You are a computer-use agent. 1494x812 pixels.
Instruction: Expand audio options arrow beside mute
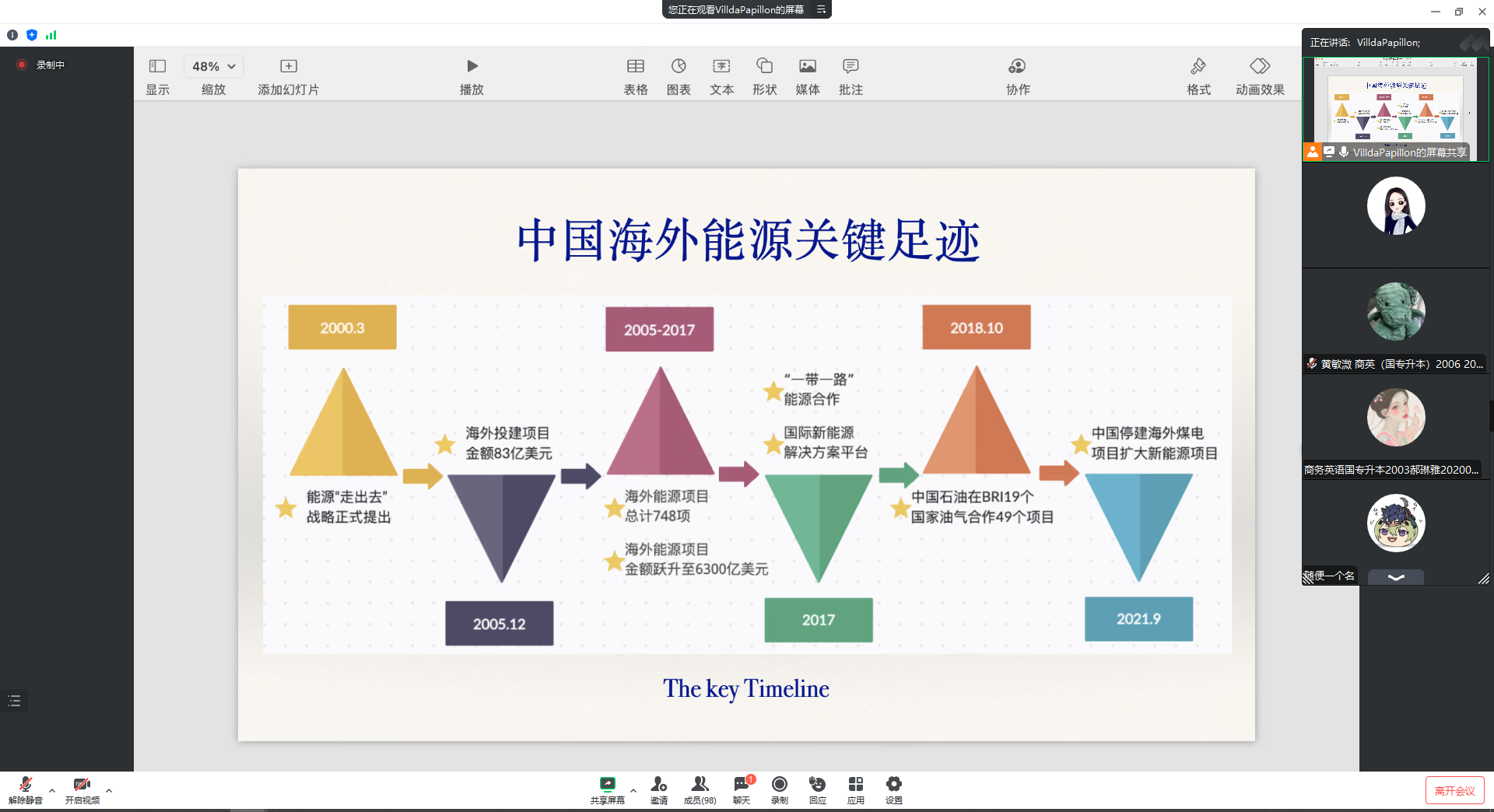click(x=52, y=790)
